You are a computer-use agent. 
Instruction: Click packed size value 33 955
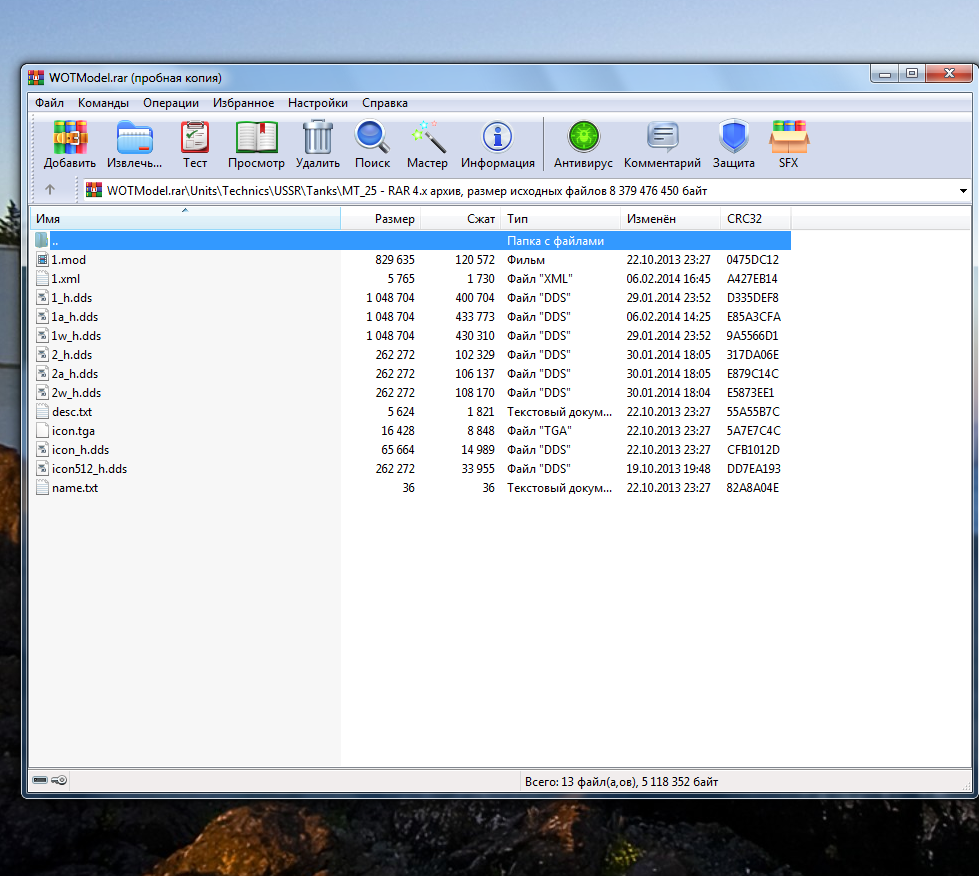[x=478, y=469]
